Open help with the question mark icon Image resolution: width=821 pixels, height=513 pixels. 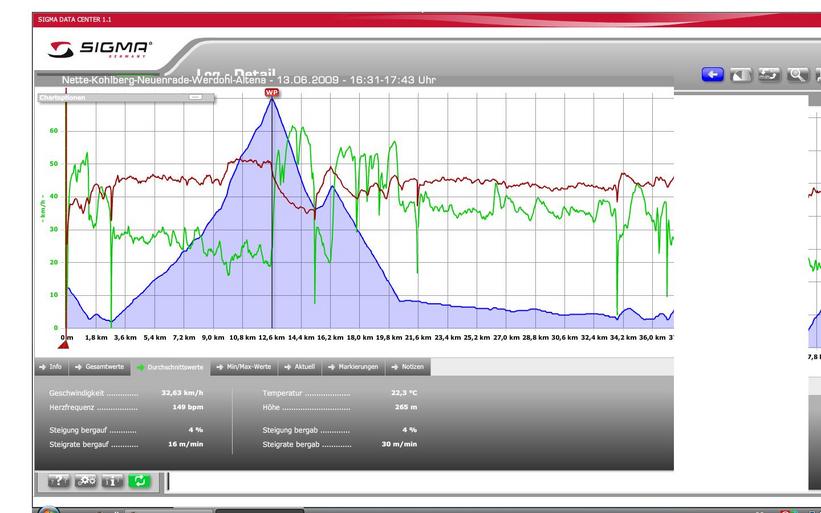(x=59, y=481)
